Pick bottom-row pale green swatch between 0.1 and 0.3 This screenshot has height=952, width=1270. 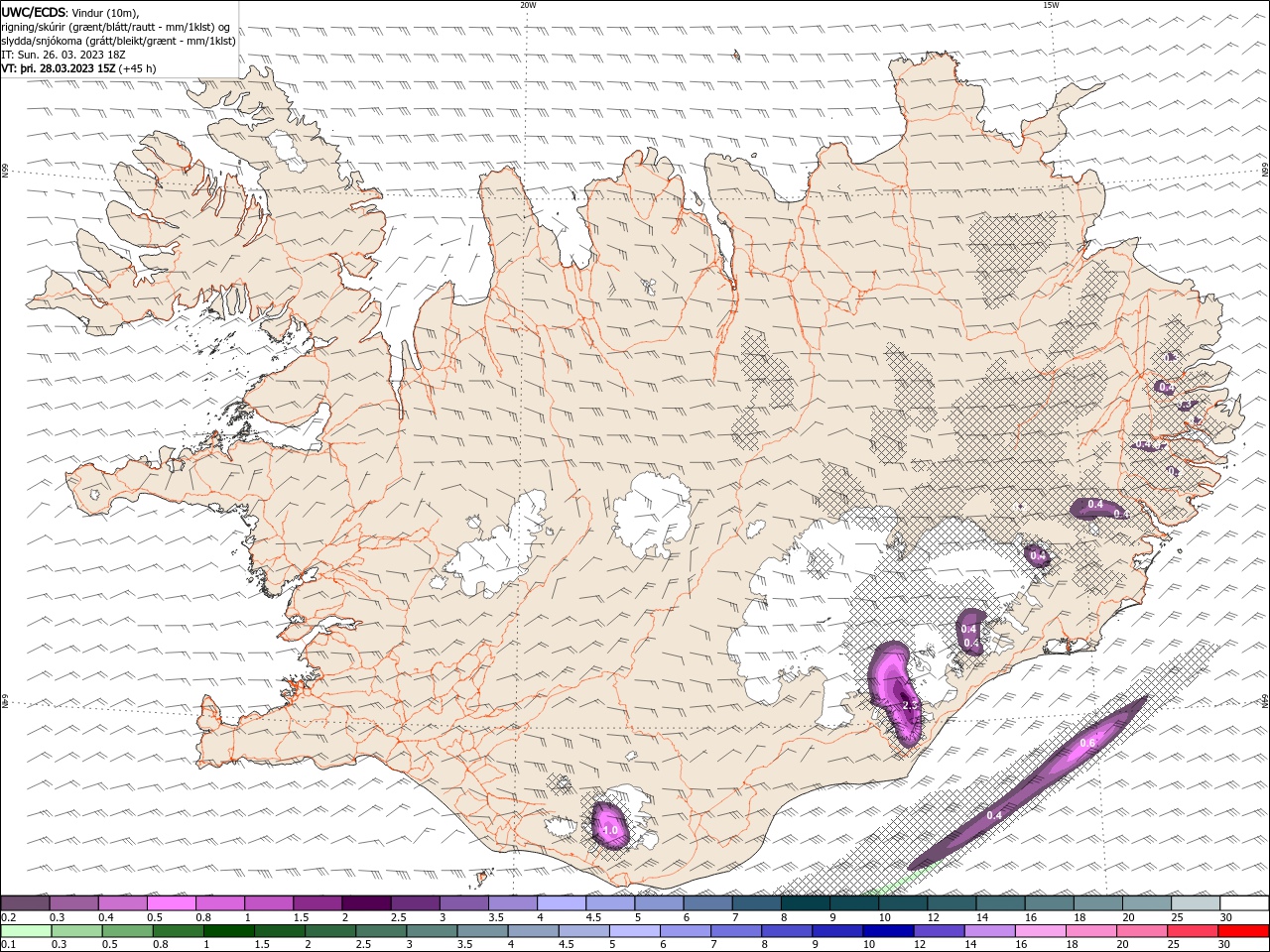(x=26, y=931)
